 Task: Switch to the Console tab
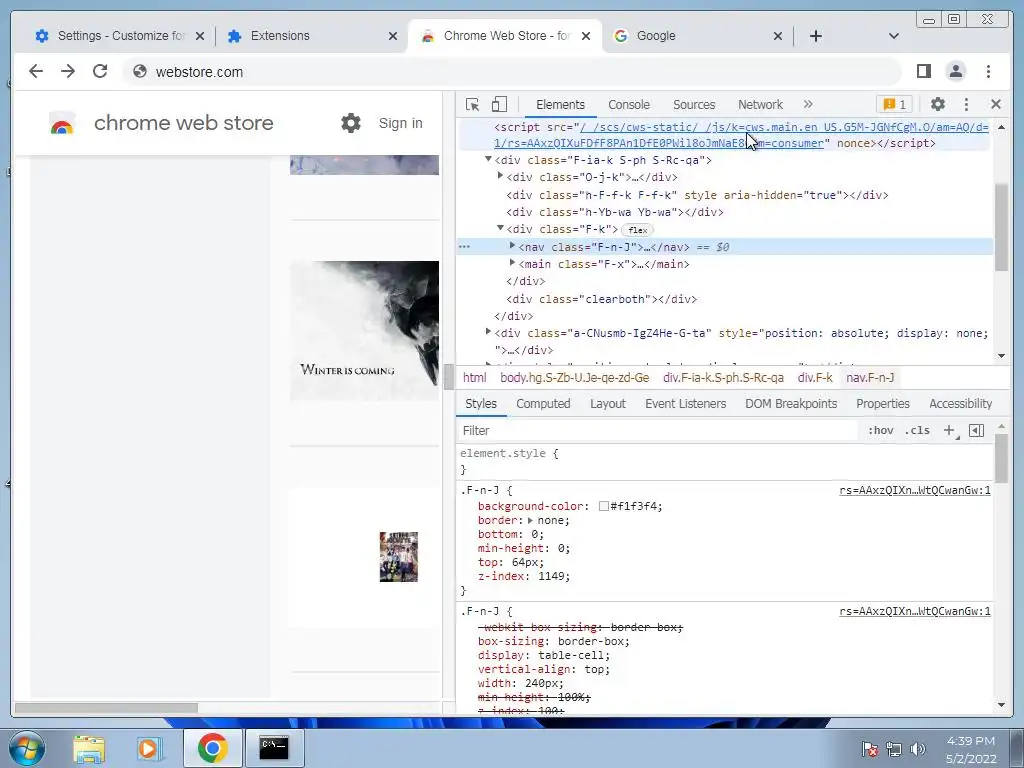[629, 104]
